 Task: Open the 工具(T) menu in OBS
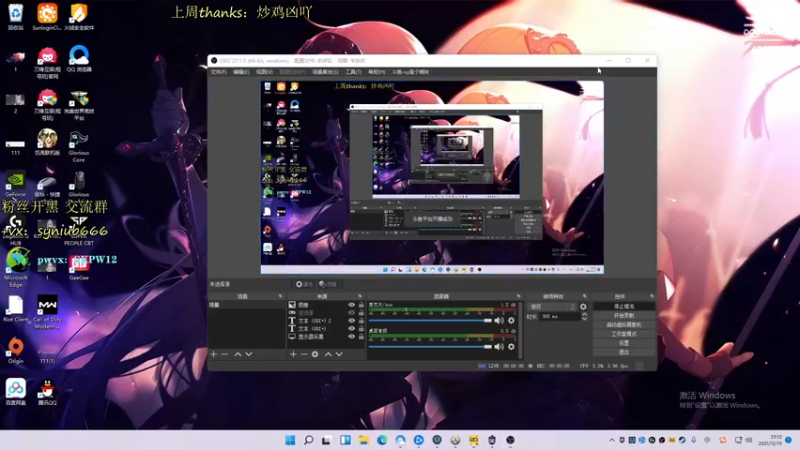tap(354, 72)
